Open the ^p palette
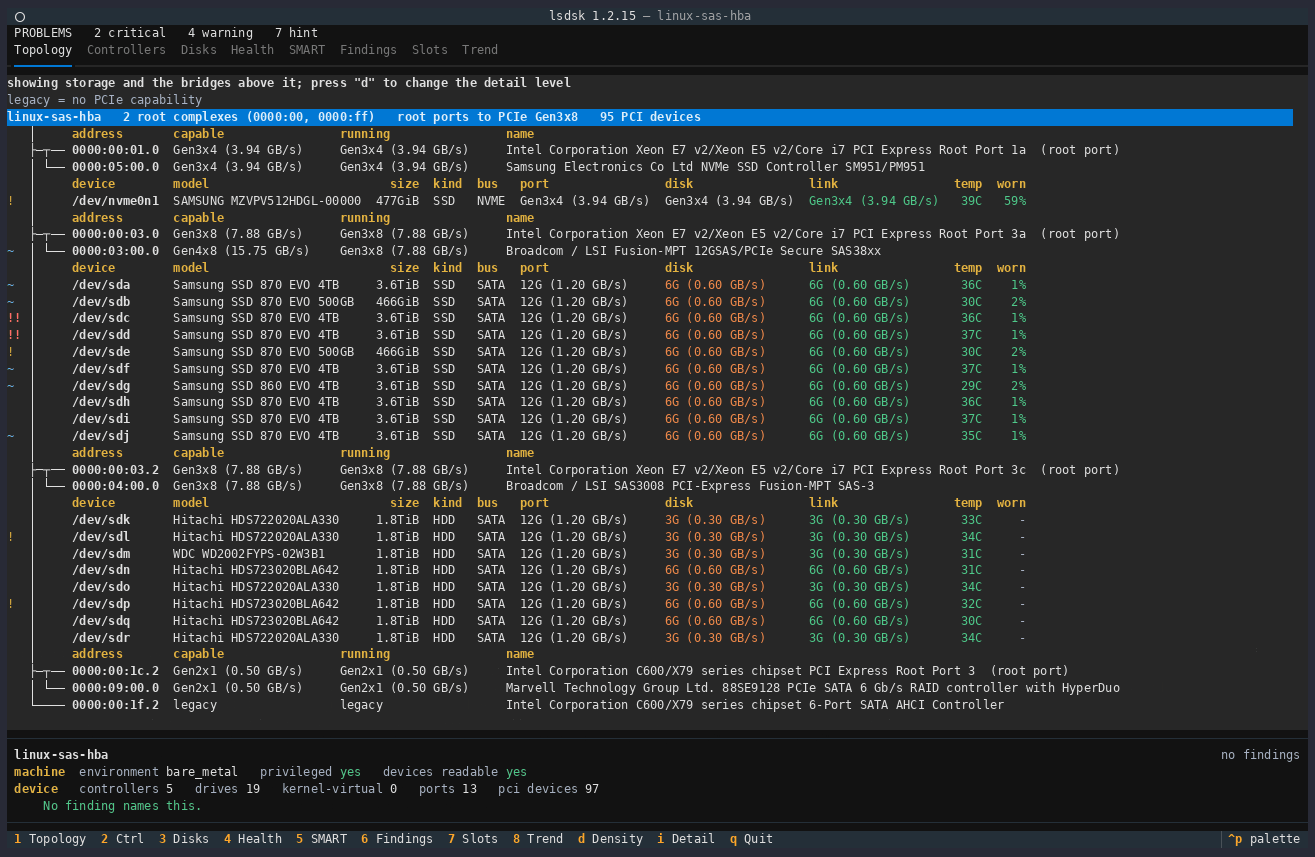Image resolution: width=1315 pixels, height=857 pixels. 1264,839
